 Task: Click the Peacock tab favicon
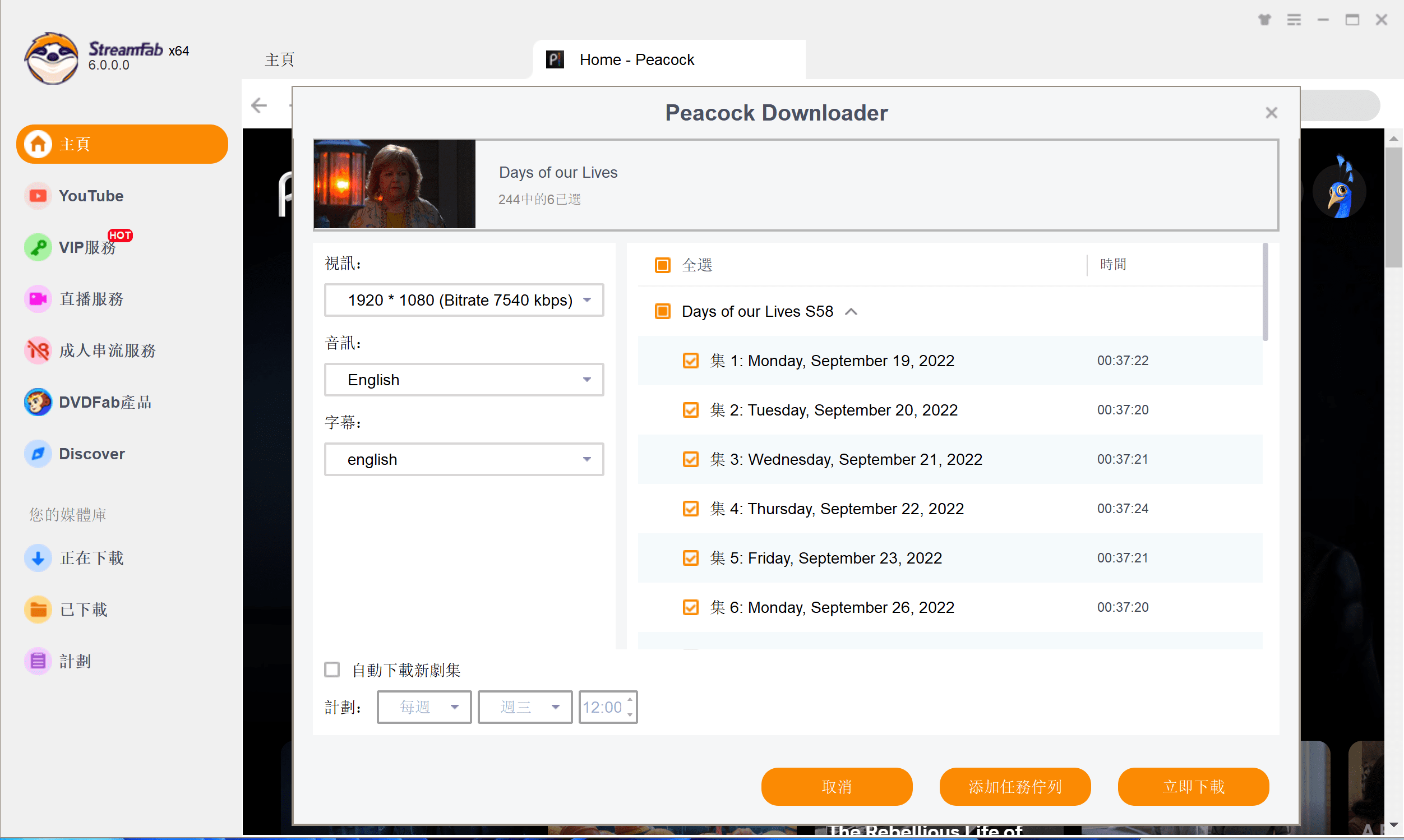coord(555,59)
